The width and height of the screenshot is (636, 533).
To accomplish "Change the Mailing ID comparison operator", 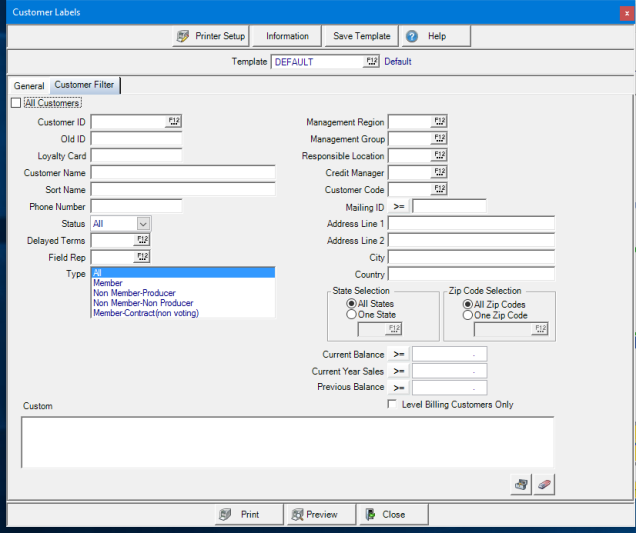I will pos(399,207).
